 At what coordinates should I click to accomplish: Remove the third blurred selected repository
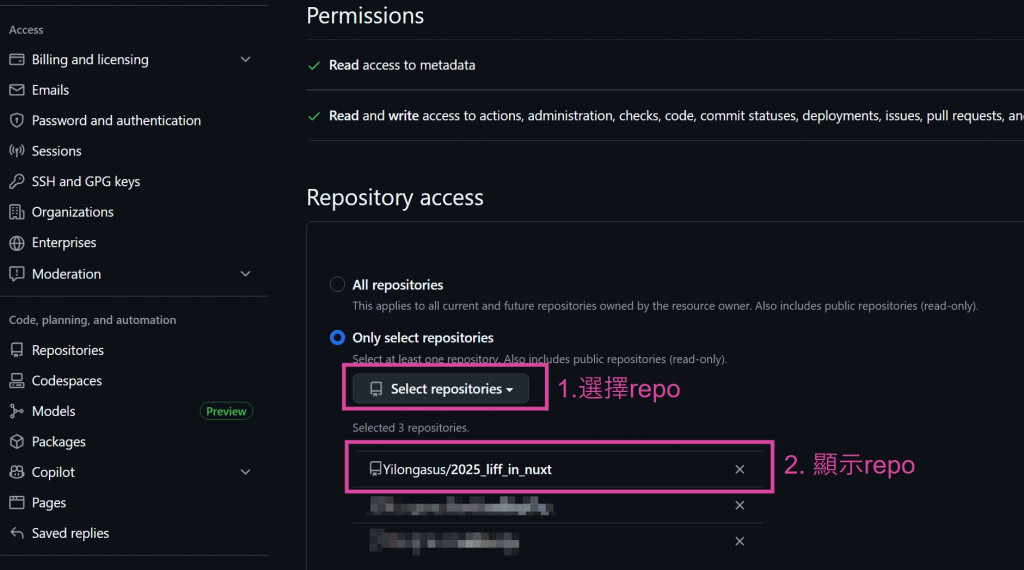pyautogui.click(x=739, y=541)
